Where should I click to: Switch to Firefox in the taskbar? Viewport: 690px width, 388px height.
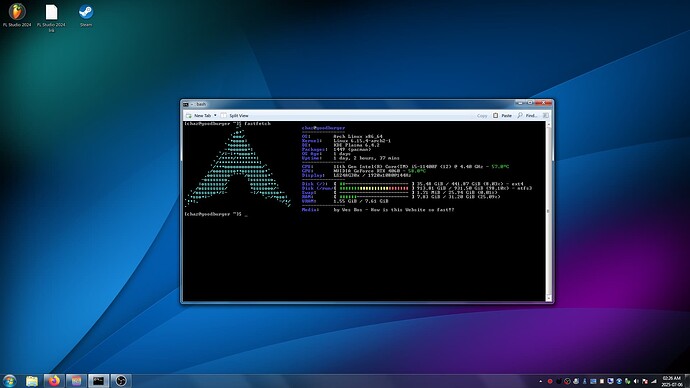(54, 381)
